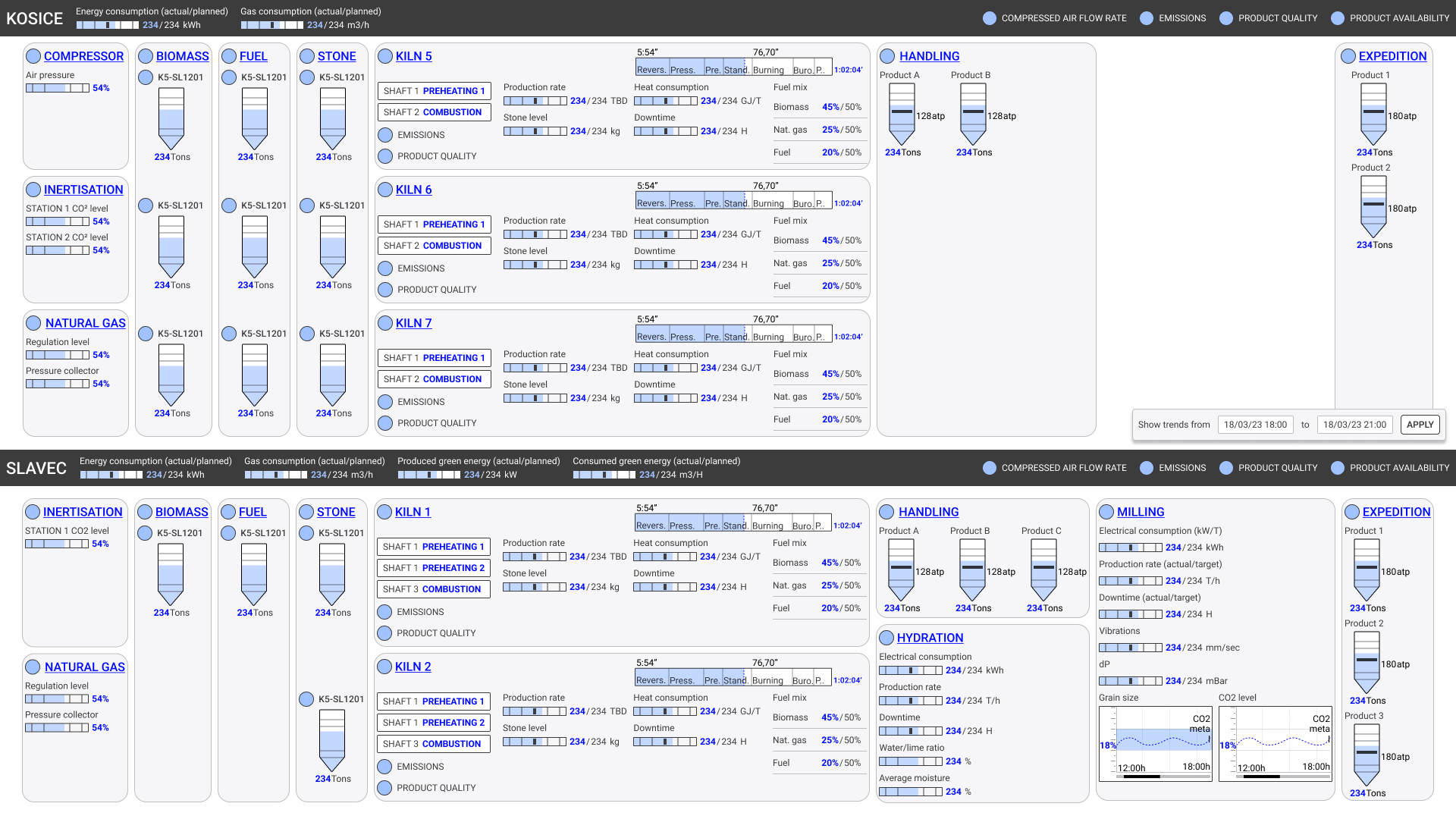Click the STATION 1 CO2 level progress bar
Image resolution: width=1456 pixels, height=819 pixels.
57,543
